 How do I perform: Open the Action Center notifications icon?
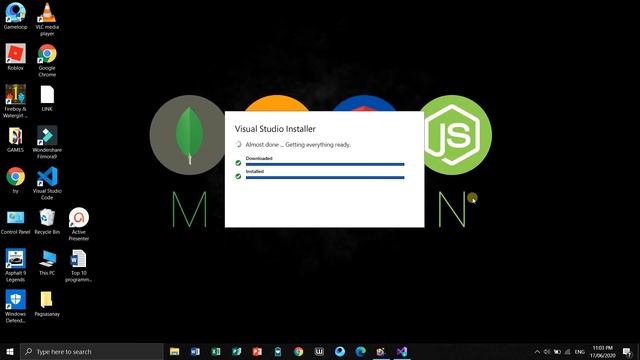627,351
